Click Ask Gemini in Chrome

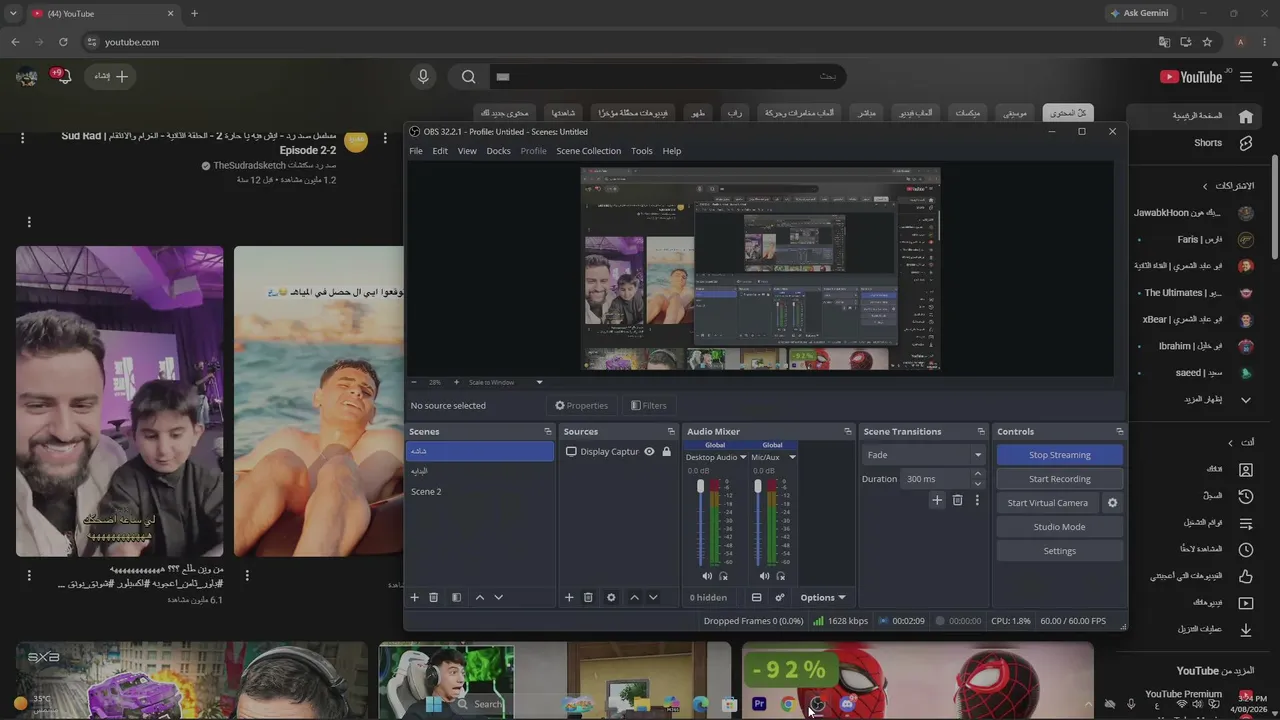coord(1139,14)
